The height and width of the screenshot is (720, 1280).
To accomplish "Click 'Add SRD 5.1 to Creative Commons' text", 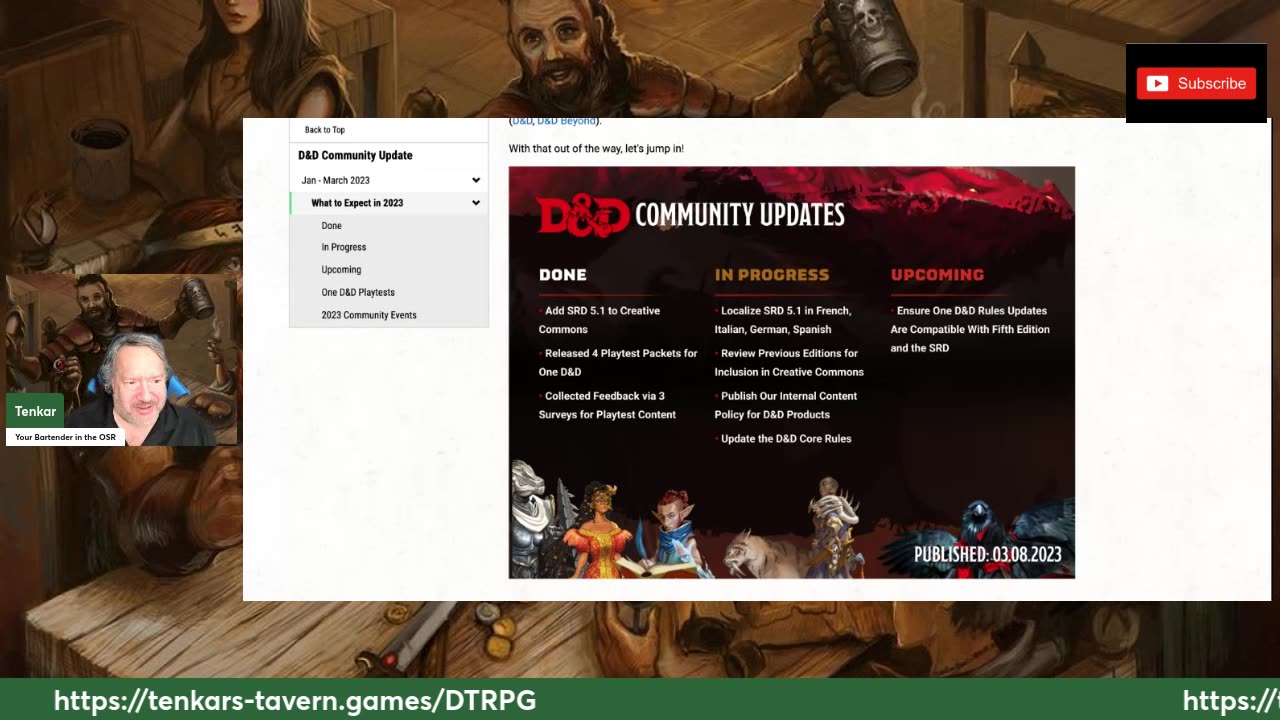I will (x=599, y=320).
